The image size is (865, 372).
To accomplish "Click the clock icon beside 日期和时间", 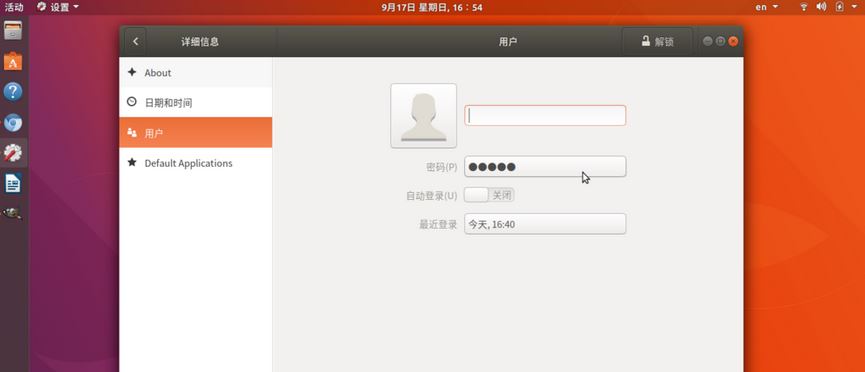I will pos(132,102).
